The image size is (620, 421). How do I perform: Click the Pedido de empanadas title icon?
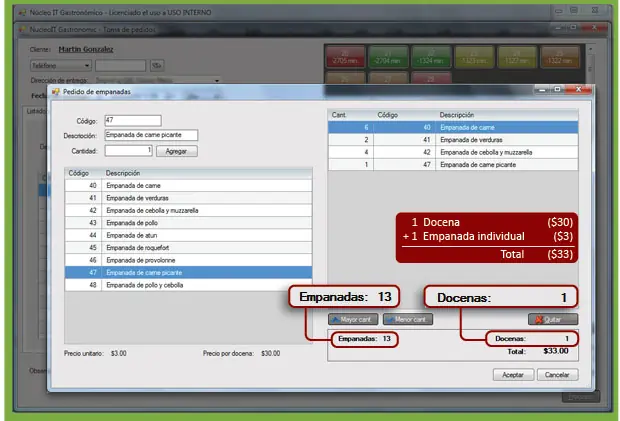pos(55,92)
